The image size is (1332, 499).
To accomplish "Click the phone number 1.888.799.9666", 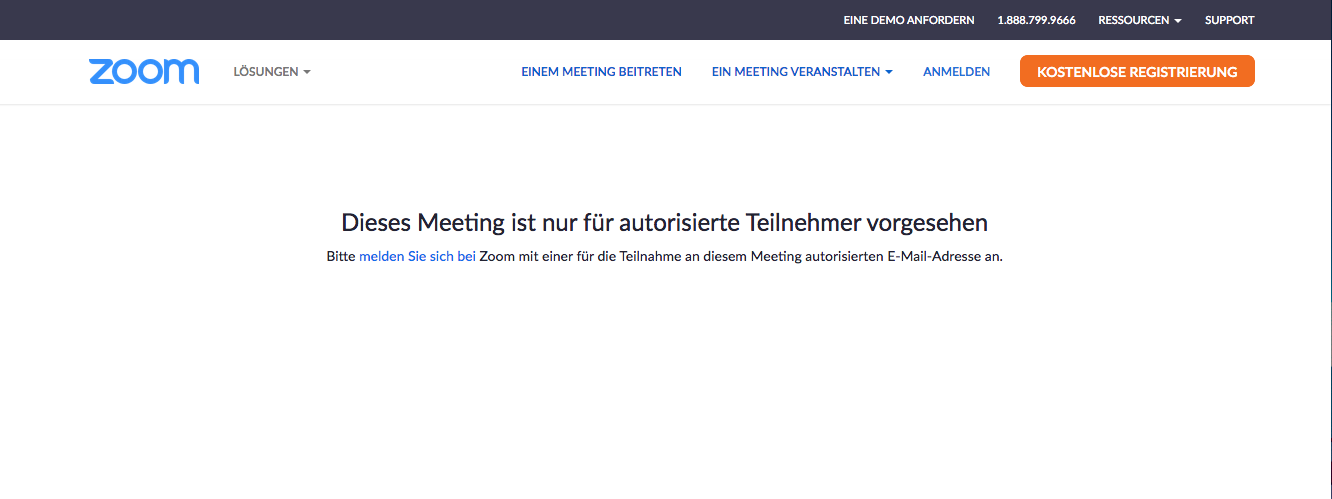I will click(x=1036, y=20).
